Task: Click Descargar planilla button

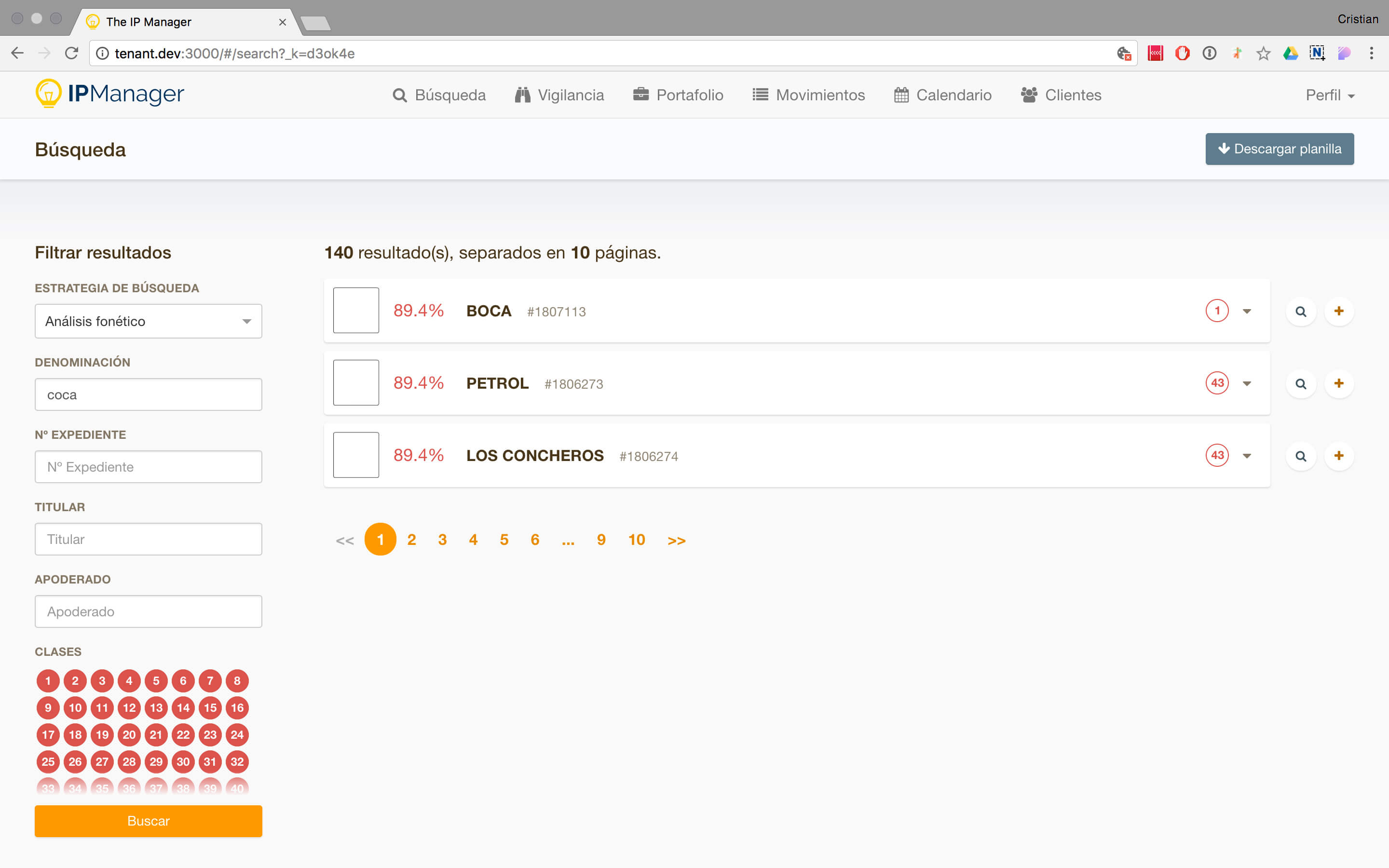Action: pos(1280,149)
